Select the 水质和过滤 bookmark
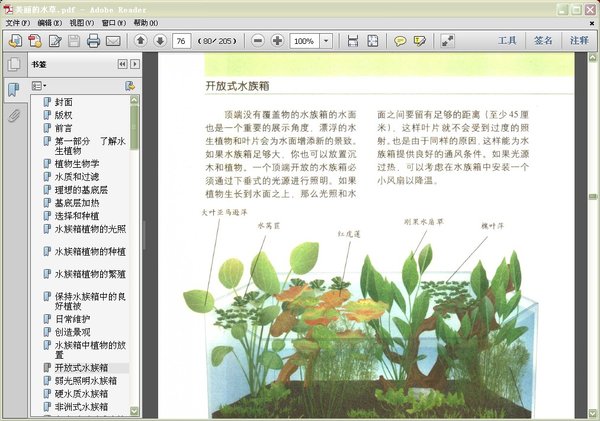The height and width of the screenshot is (421, 600). [x=77, y=177]
